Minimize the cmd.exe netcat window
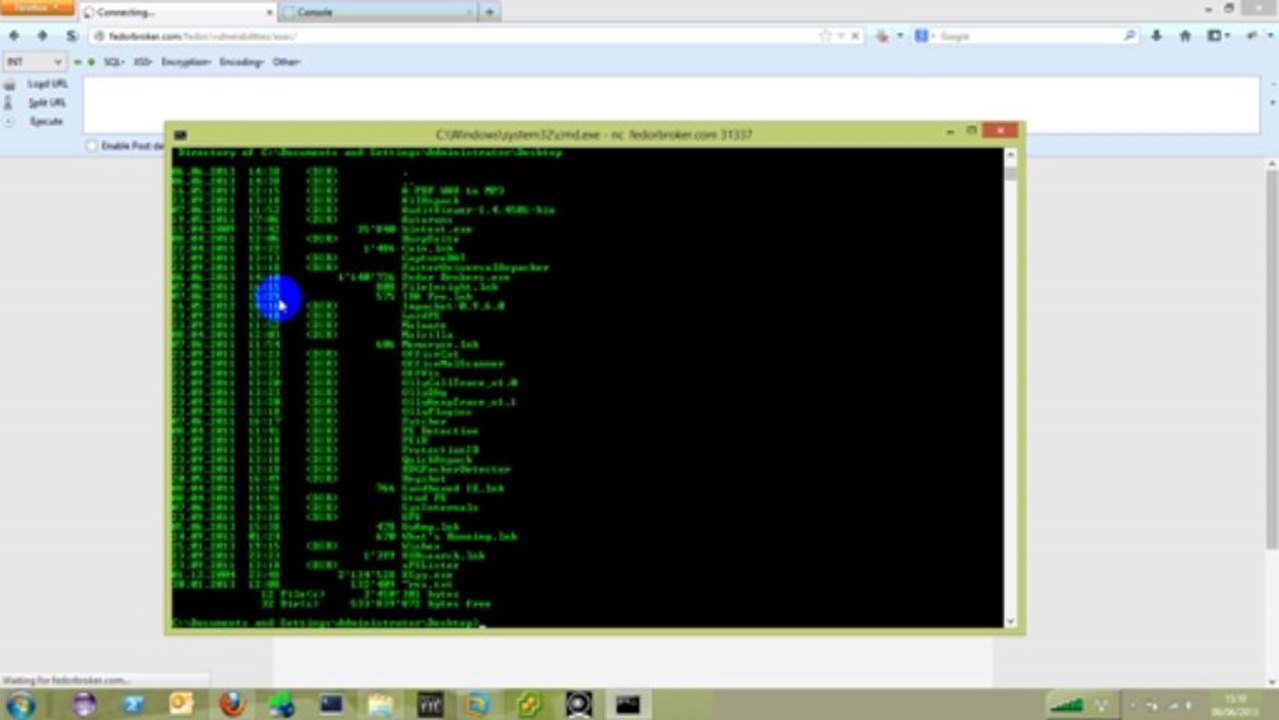This screenshot has width=1279, height=720. (951, 131)
